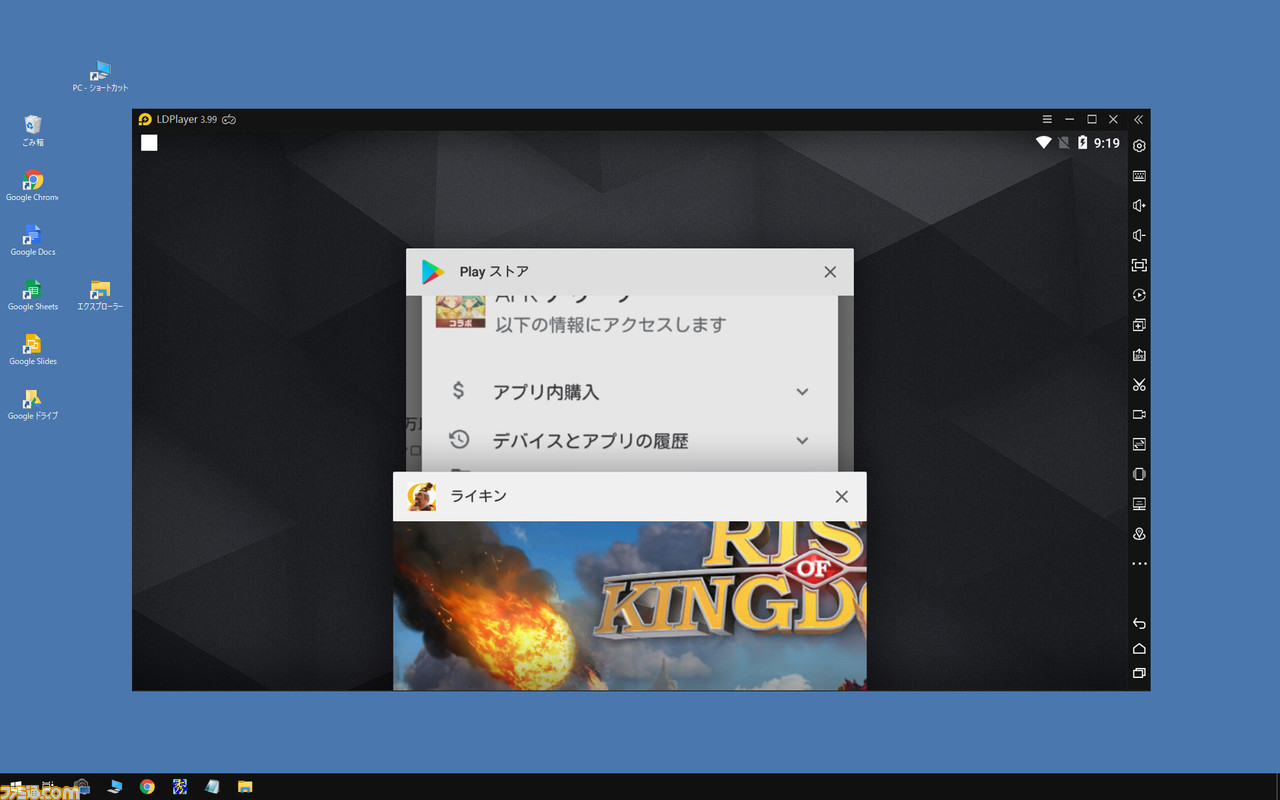The height and width of the screenshot is (800, 1280).
Task: Tap Android home button in sidebar
Action: coord(1139,648)
